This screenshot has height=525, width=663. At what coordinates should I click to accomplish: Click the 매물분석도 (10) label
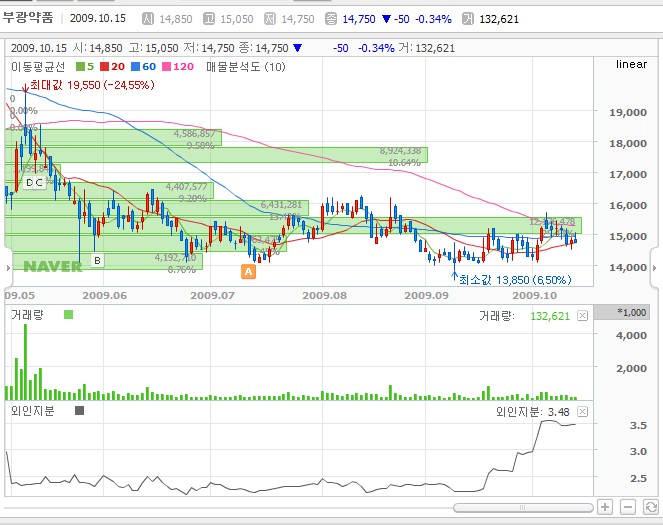[246, 67]
